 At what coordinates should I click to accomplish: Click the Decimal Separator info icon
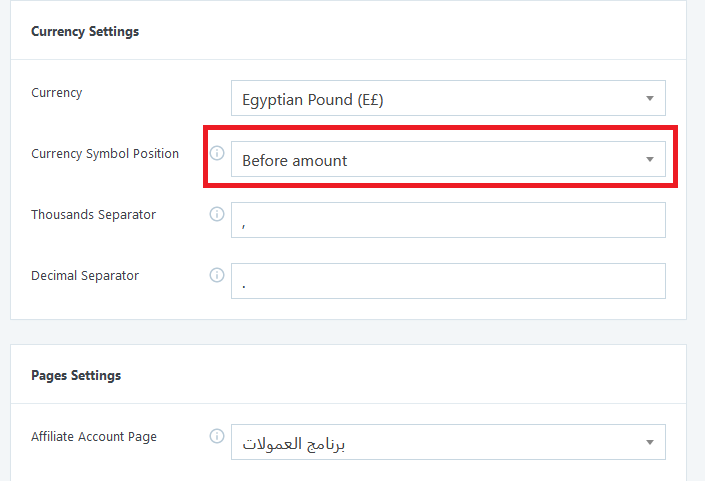coord(217,275)
